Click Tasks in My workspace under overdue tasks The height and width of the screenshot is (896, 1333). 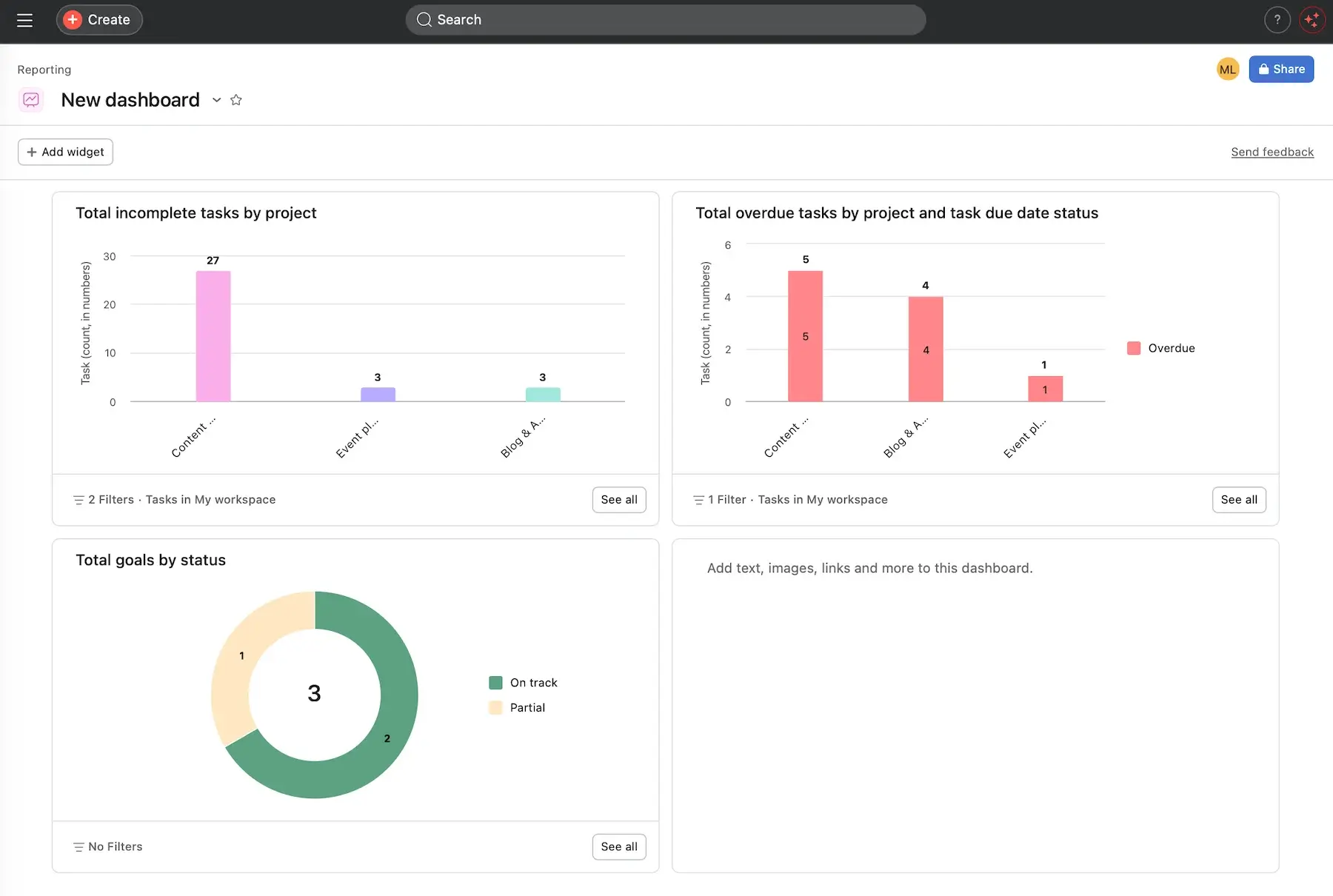(823, 500)
